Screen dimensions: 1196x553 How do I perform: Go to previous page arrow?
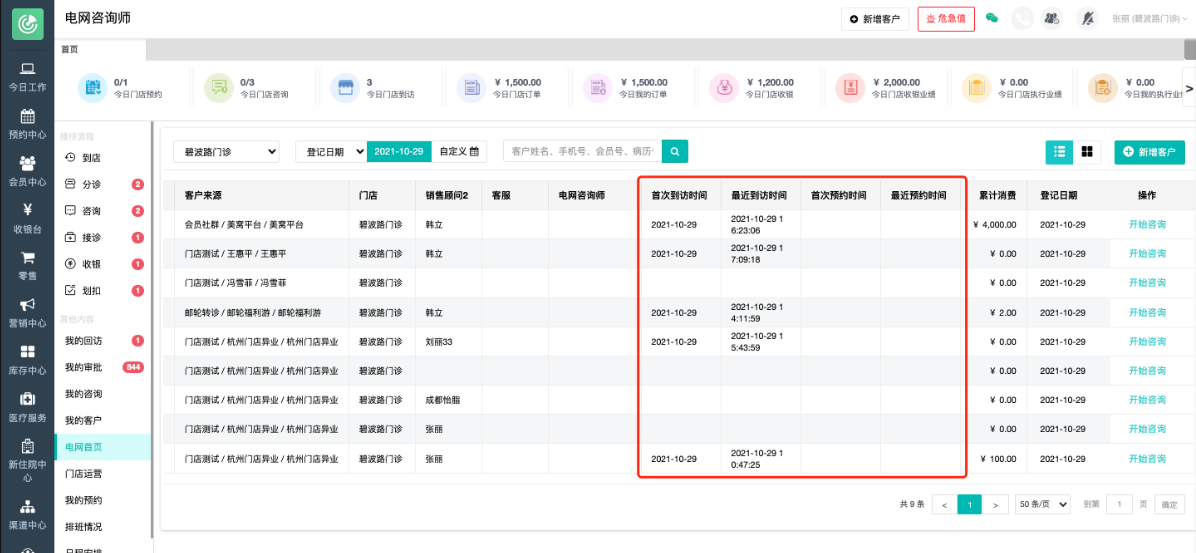pyautogui.click(x=944, y=504)
